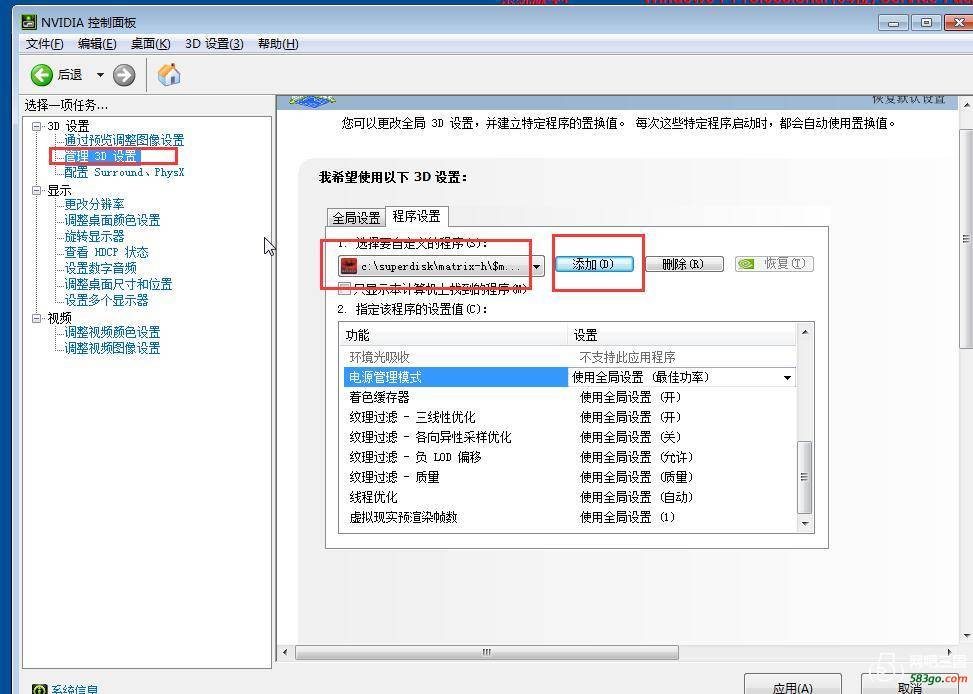Select 旋转显示器 task
The width and height of the screenshot is (973, 694).
(x=94, y=237)
